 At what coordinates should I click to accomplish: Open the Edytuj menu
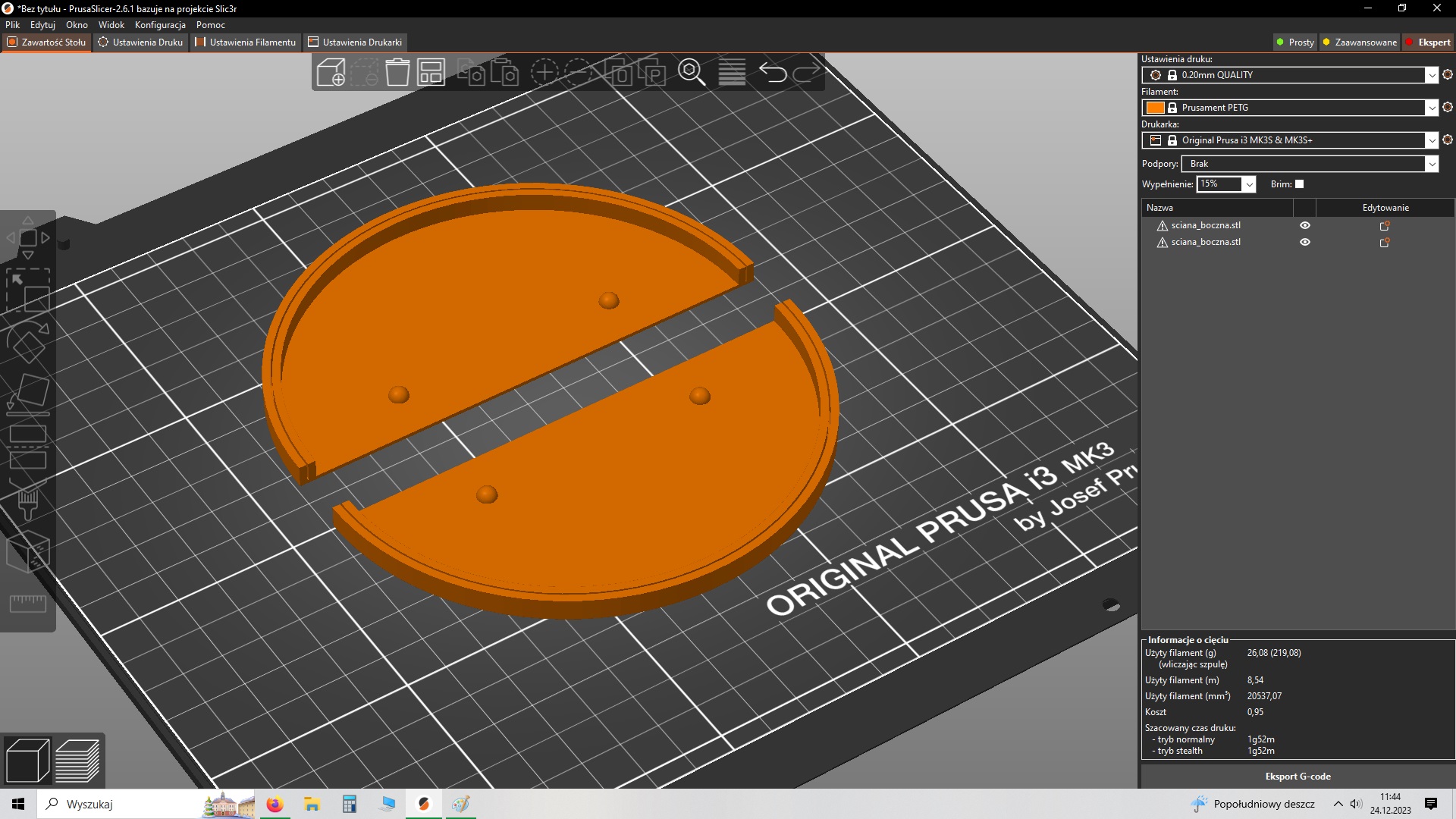42,25
